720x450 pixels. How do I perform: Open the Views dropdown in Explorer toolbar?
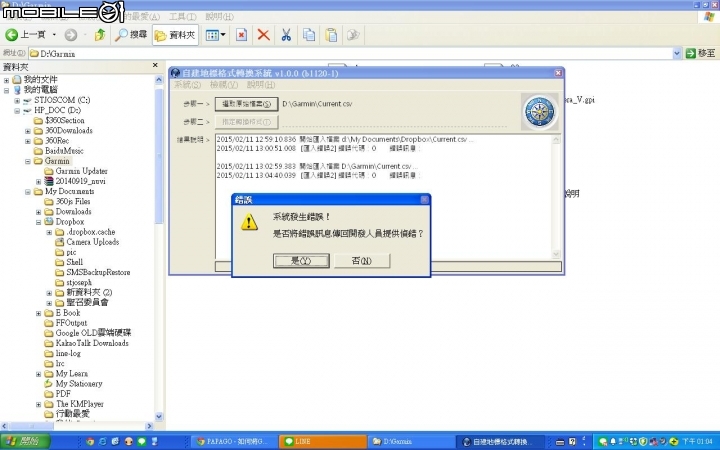click(215, 35)
